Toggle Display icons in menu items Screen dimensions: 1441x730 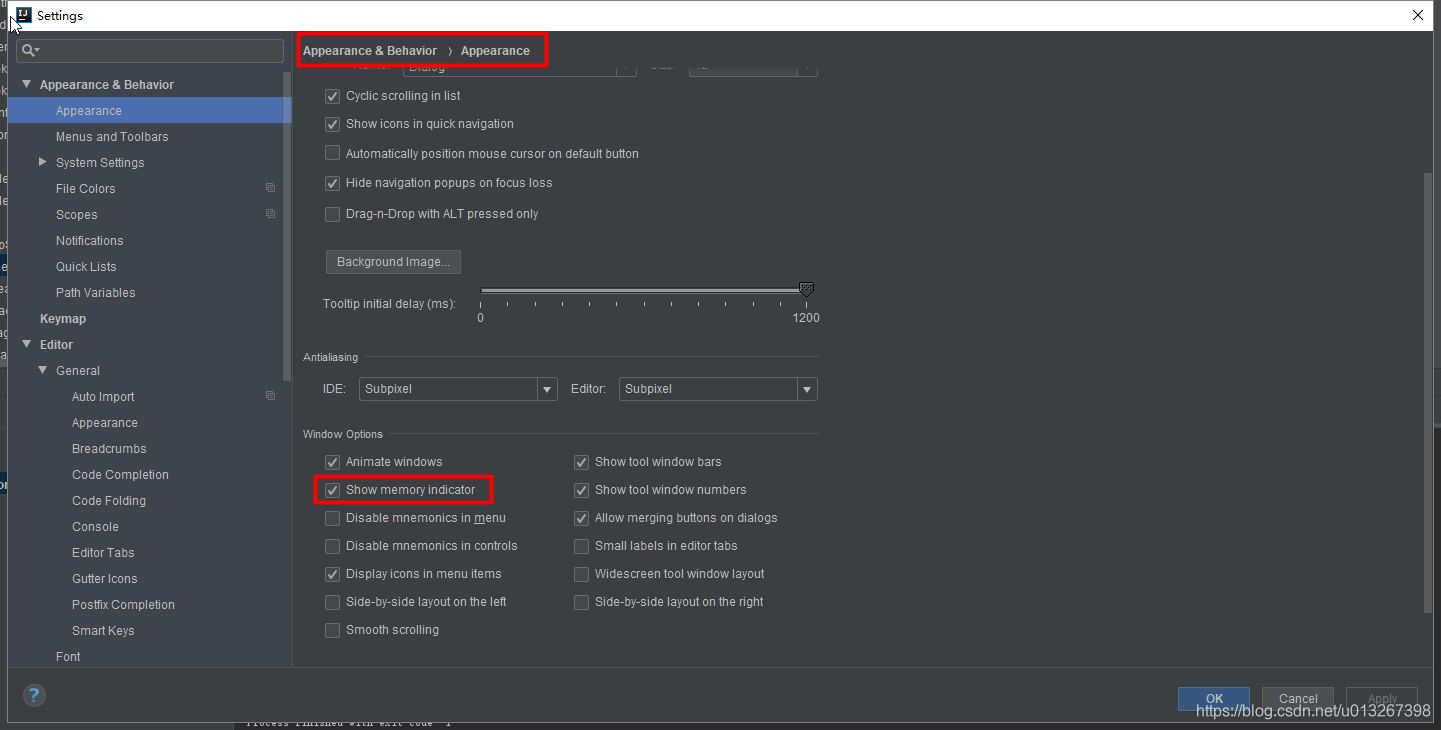click(333, 574)
